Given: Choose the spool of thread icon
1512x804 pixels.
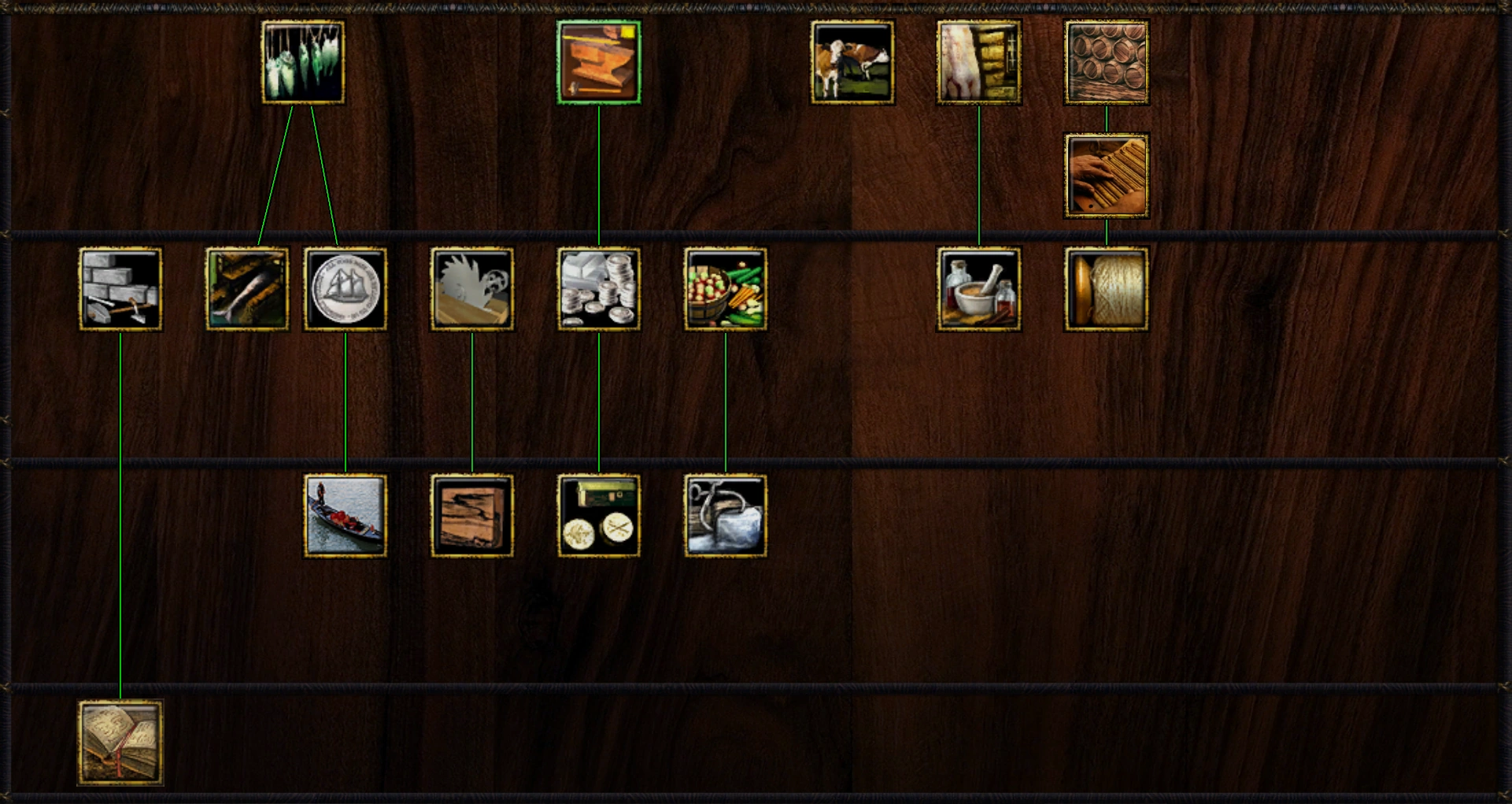Looking at the screenshot, I should click(1106, 289).
